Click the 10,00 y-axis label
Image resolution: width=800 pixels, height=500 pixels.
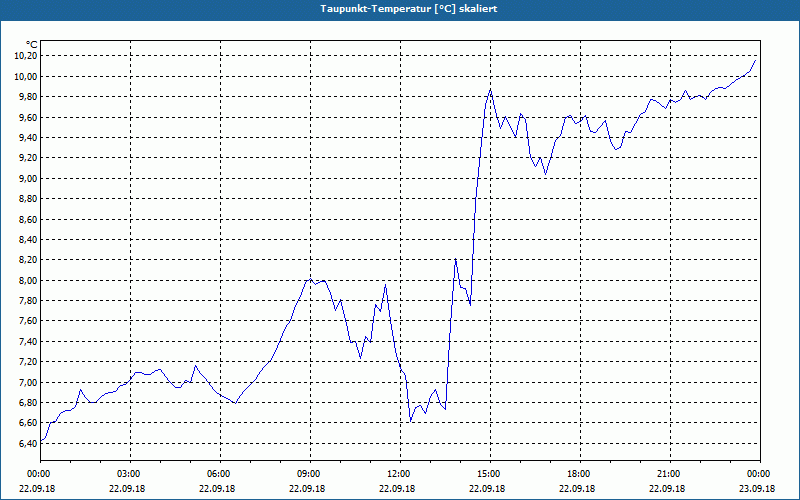[26, 77]
